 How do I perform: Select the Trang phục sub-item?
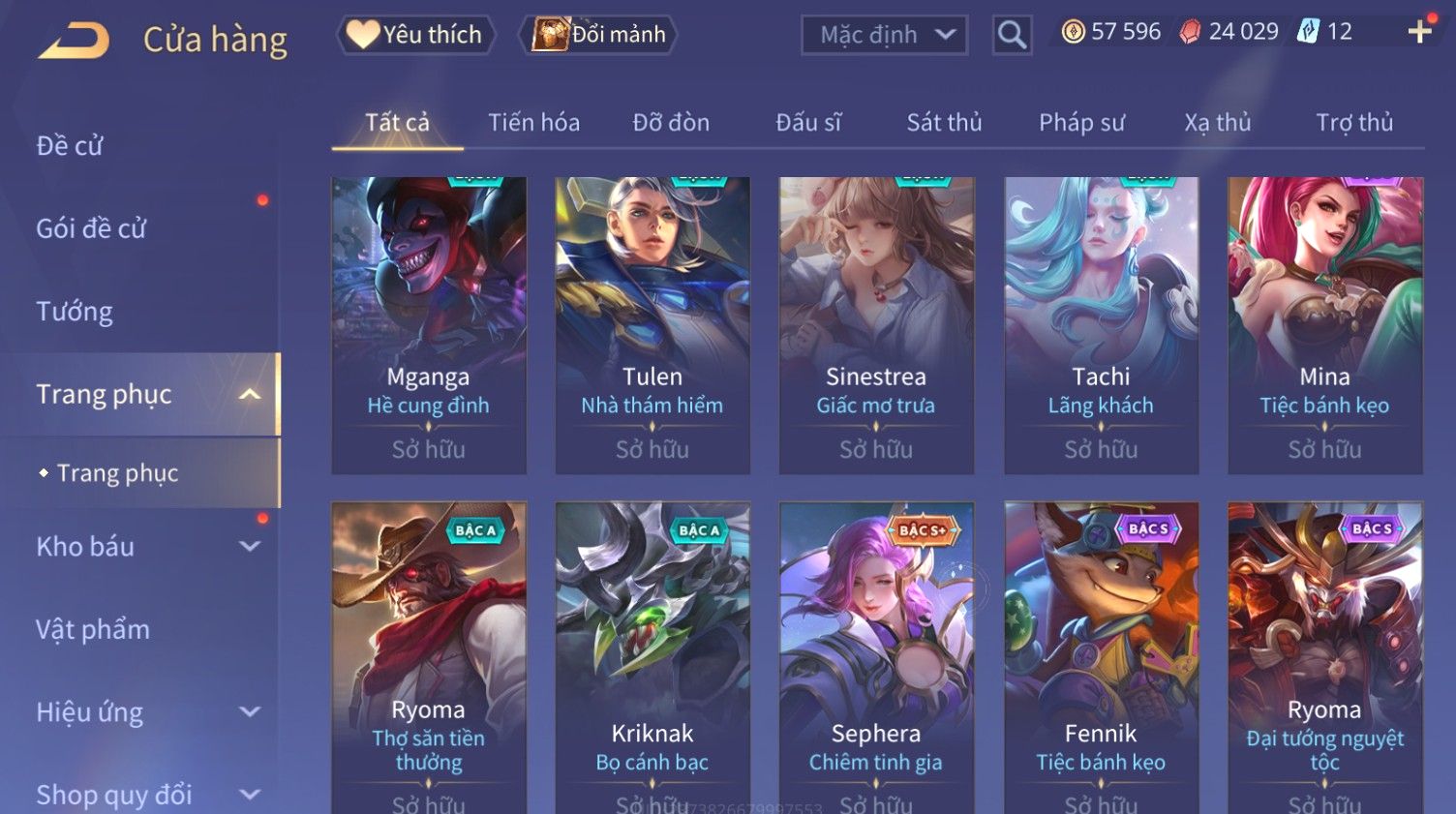click(x=117, y=472)
